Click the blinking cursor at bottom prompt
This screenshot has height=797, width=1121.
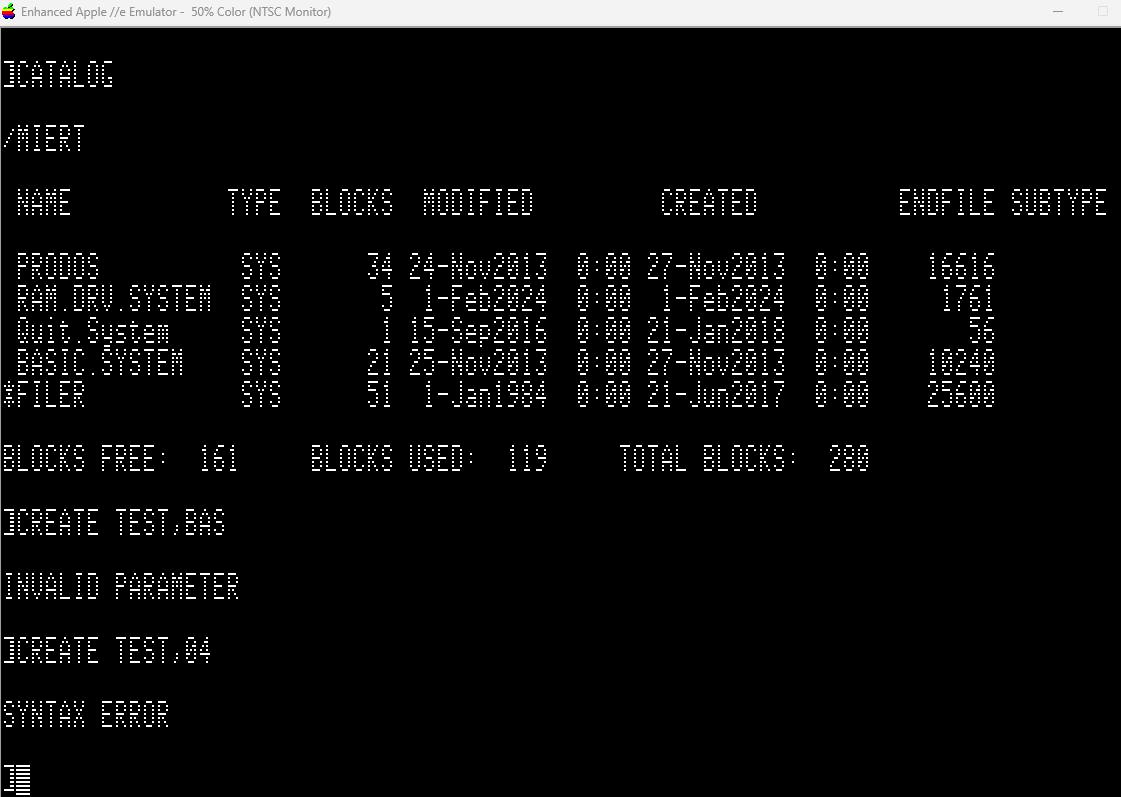click(22, 780)
